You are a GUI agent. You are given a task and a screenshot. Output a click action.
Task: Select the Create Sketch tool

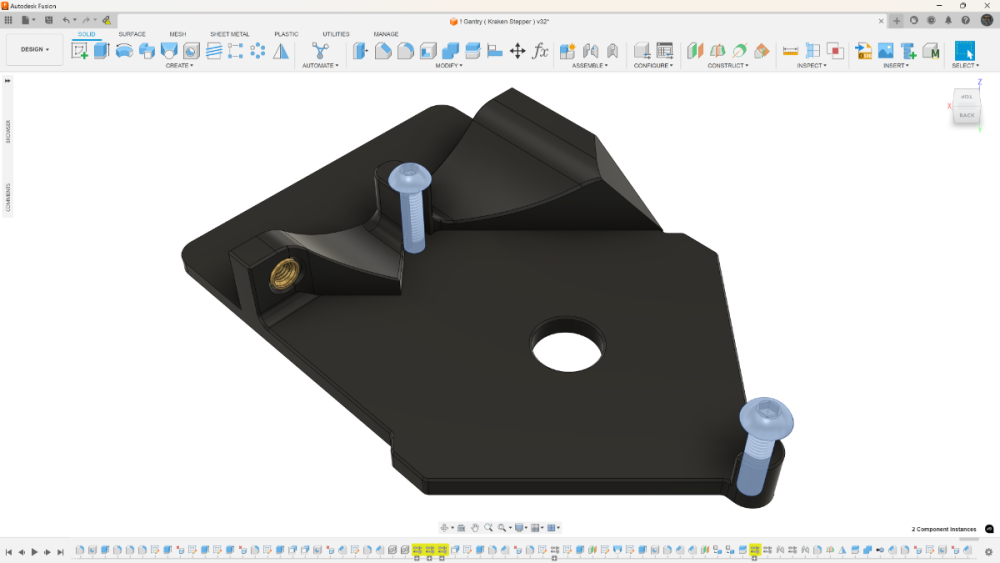pyautogui.click(x=80, y=51)
